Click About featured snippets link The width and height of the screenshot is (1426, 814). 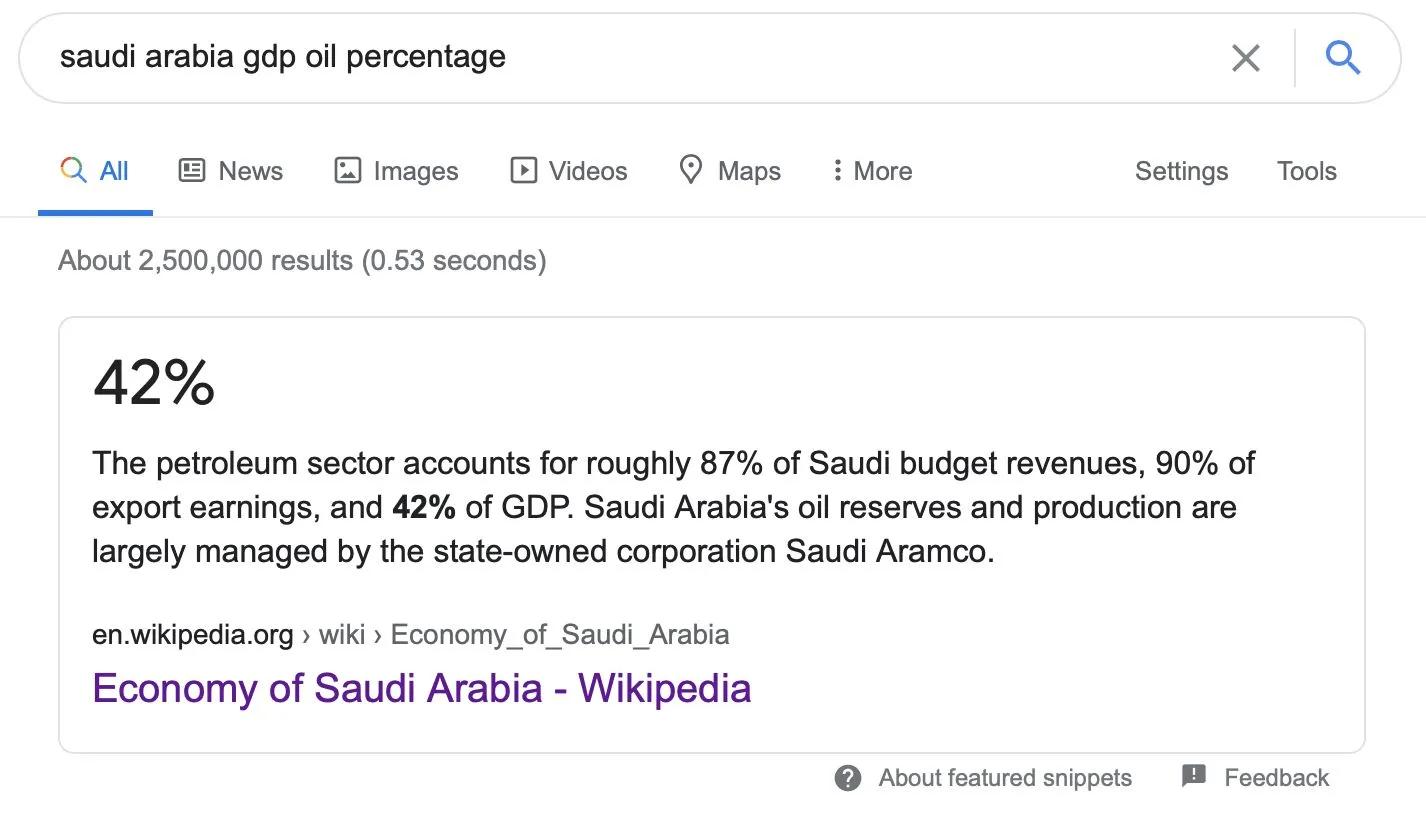[x=1005, y=778]
